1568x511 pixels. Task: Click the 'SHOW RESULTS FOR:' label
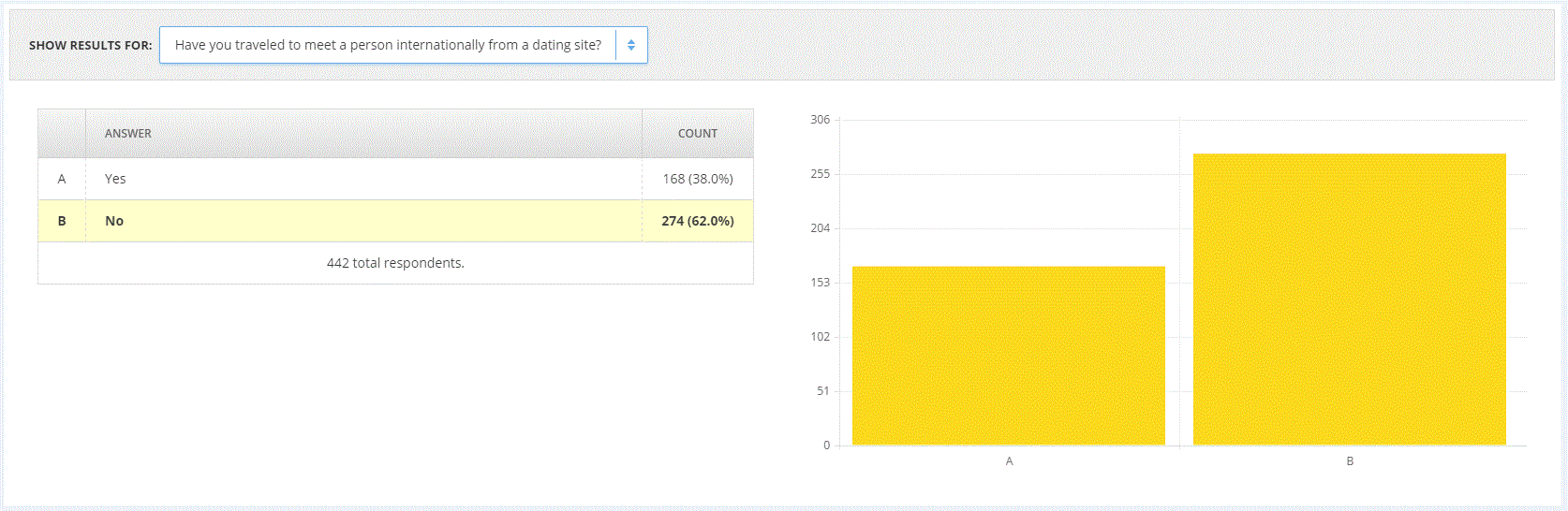tap(90, 45)
